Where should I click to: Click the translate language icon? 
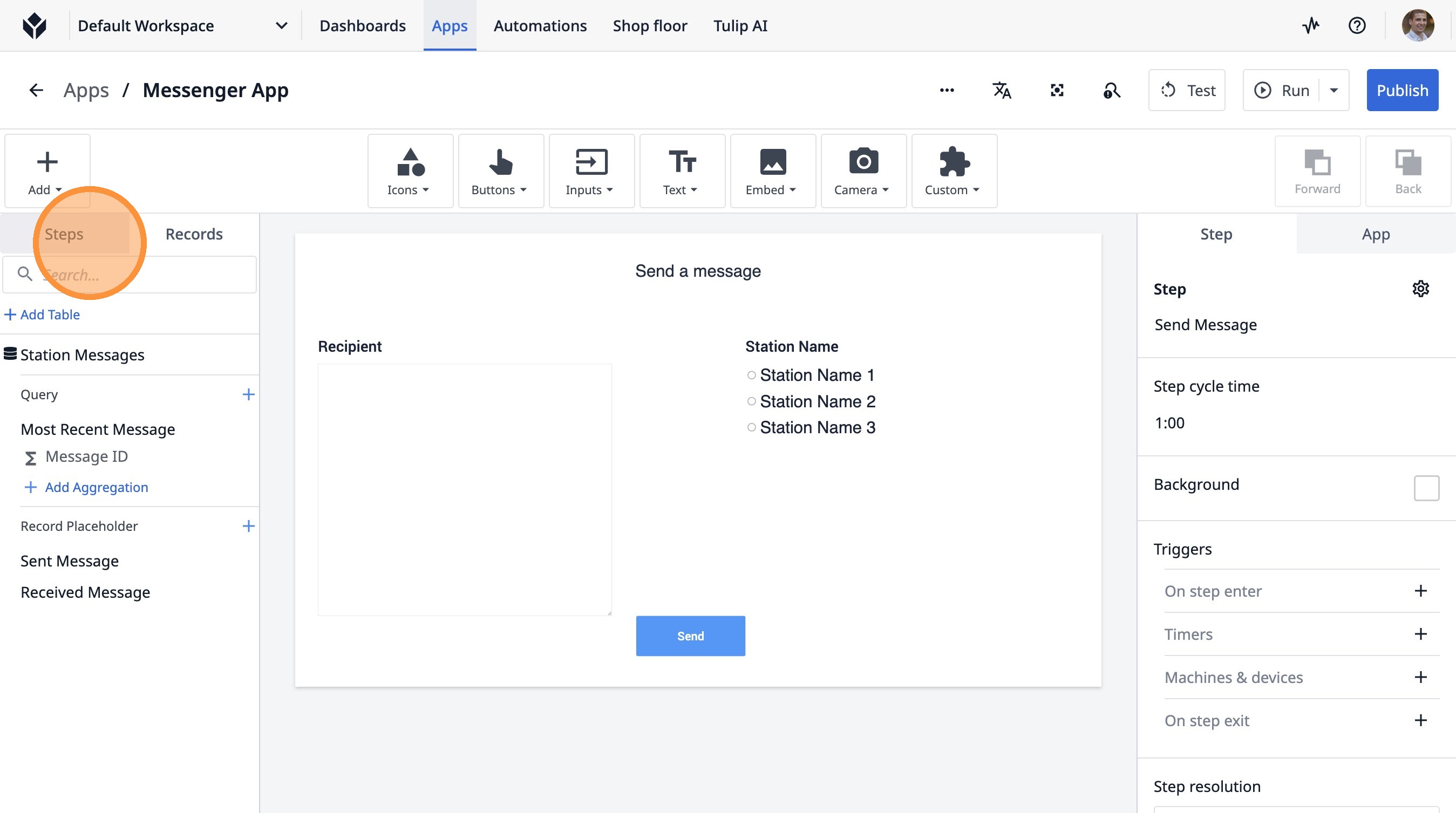pos(1002,91)
